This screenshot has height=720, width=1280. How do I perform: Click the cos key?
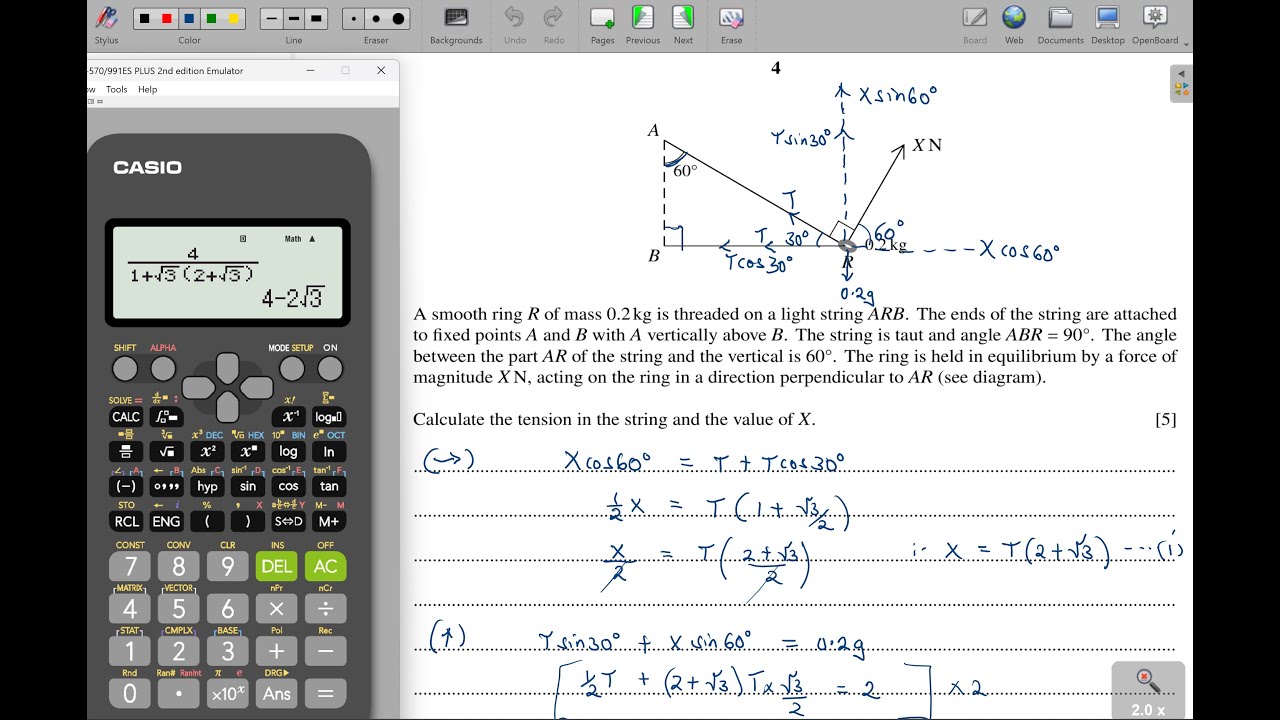coord(289,486)
